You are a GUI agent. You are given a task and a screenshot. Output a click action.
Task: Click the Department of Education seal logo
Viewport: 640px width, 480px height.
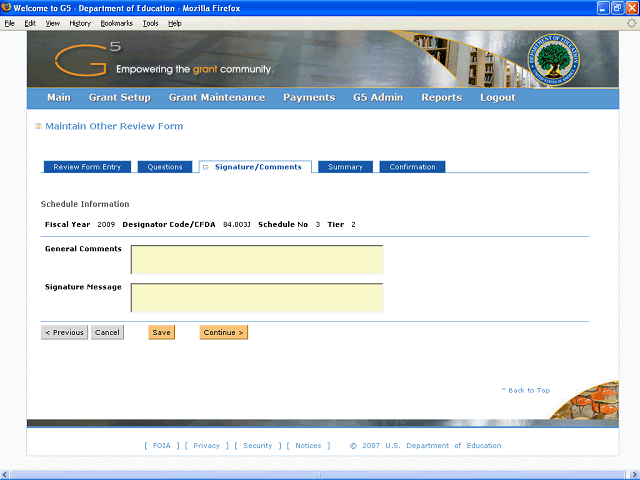pos(553,60)
